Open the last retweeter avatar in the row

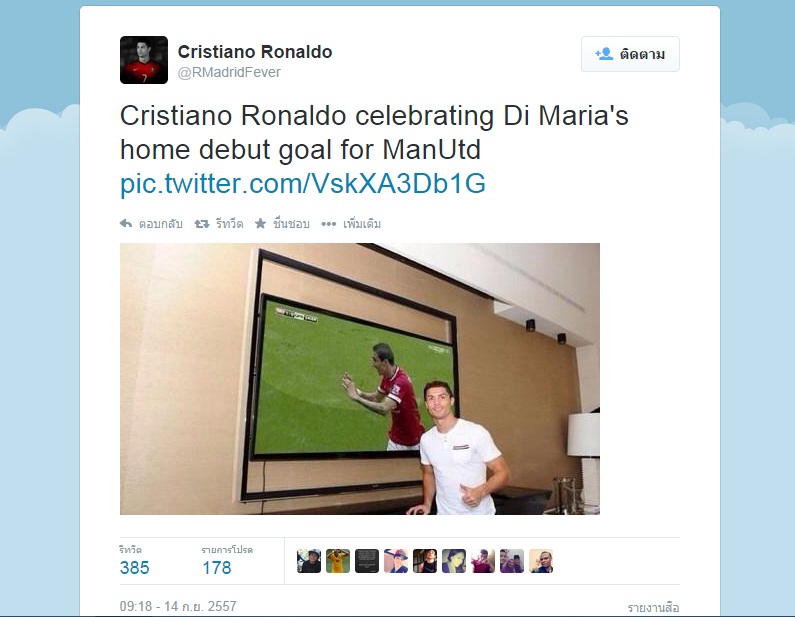click(541, 561)
